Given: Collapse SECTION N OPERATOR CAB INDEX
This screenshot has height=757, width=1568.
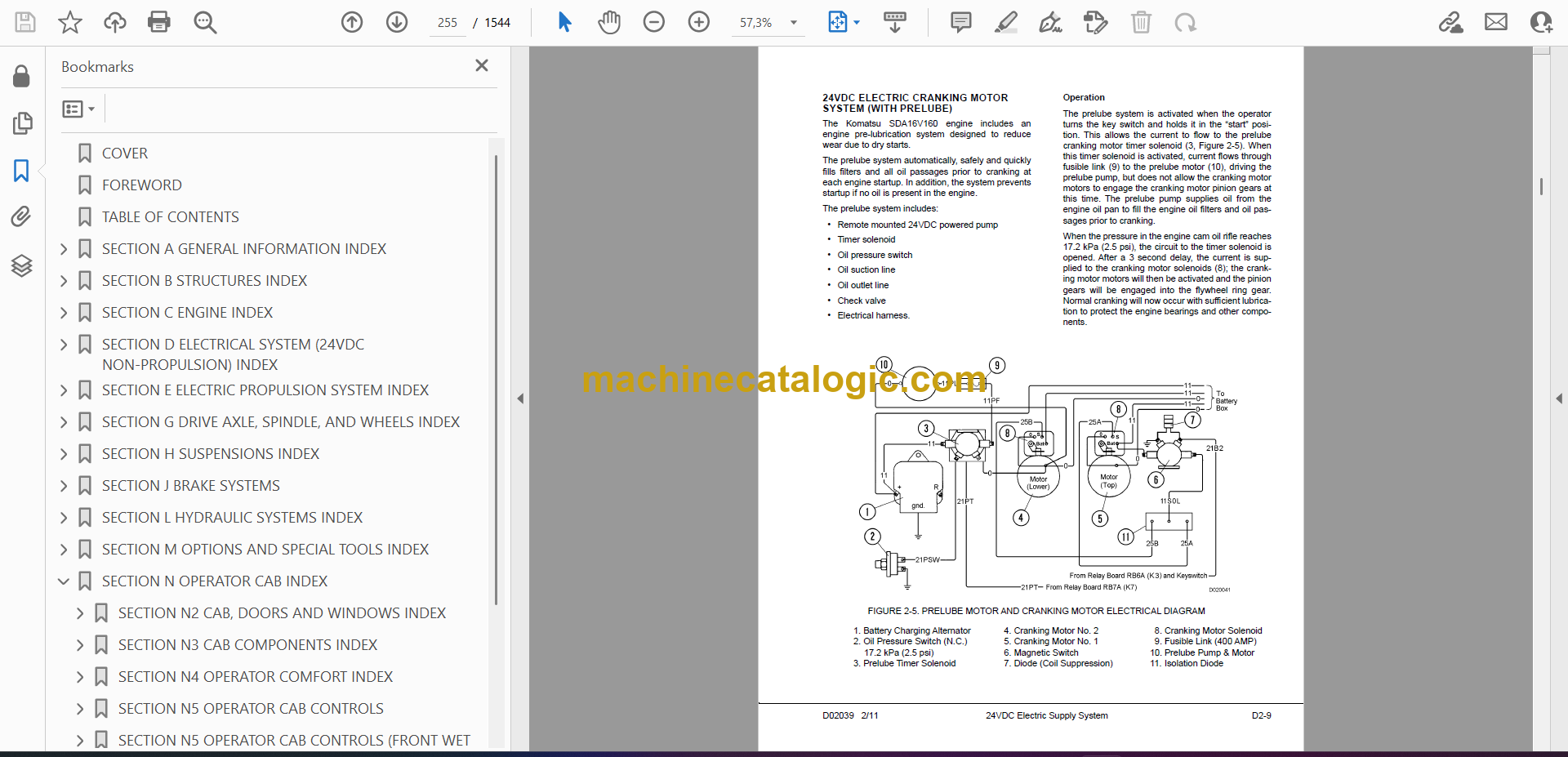Looking at the screenshot, I should pos(64,581).
